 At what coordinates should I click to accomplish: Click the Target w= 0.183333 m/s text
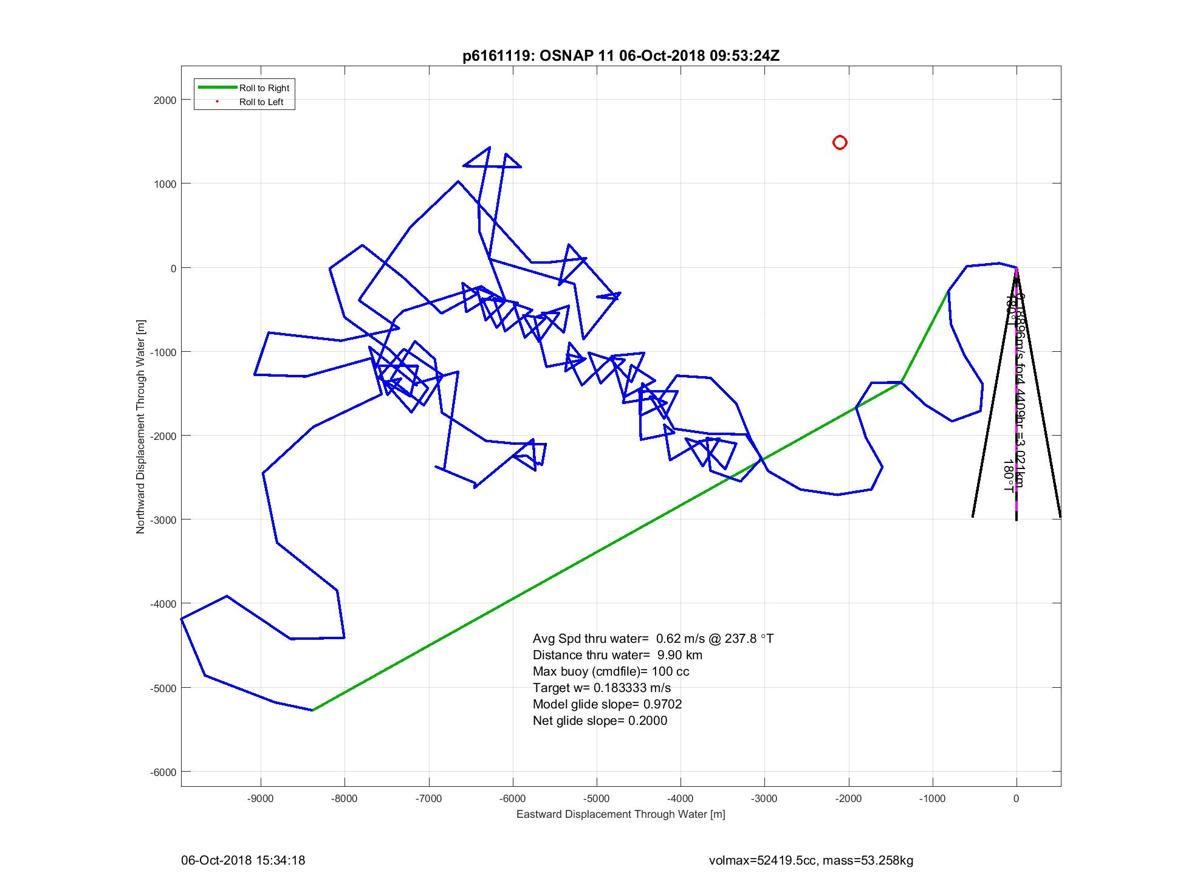pyautogui.click(x=602, y=688)
